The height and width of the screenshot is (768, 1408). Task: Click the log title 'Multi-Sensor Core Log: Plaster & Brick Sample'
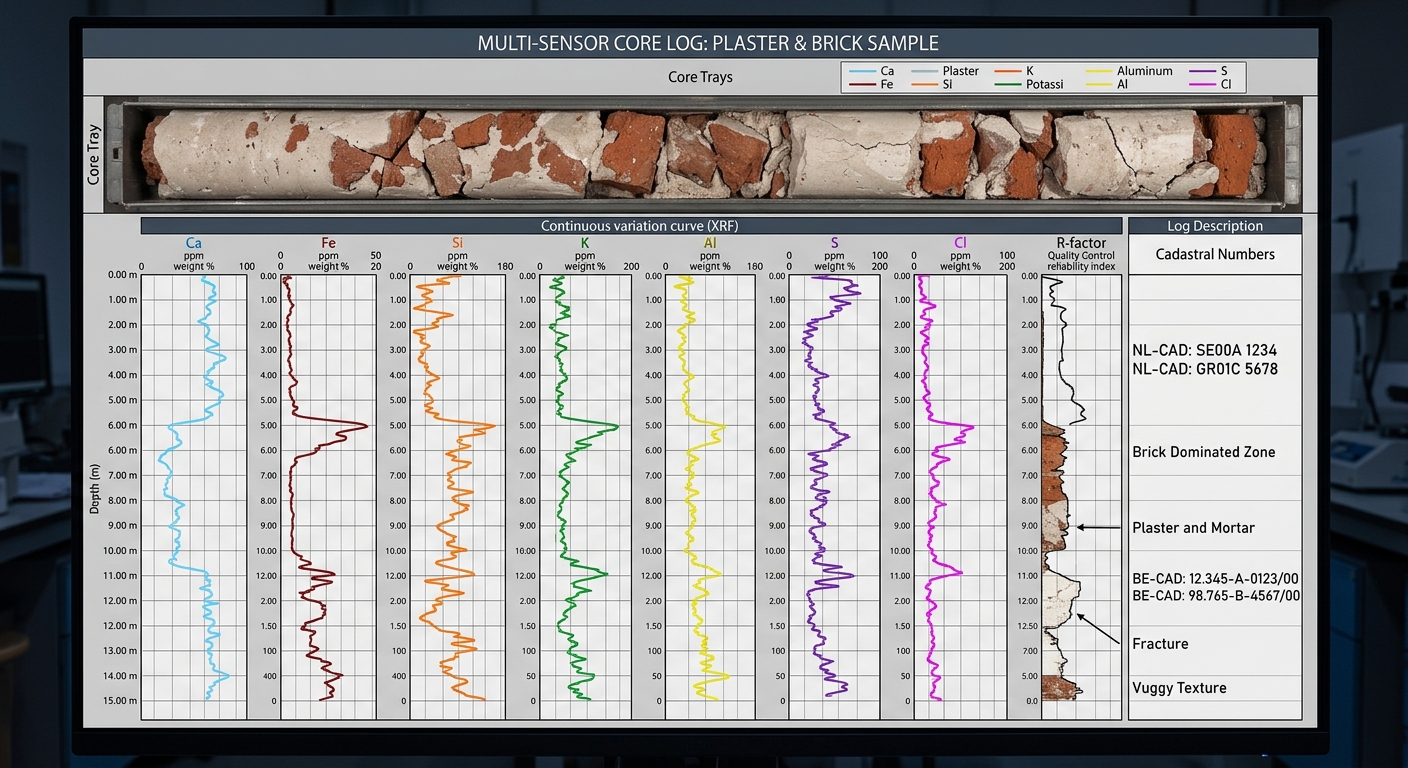click(x=708, y=43)
